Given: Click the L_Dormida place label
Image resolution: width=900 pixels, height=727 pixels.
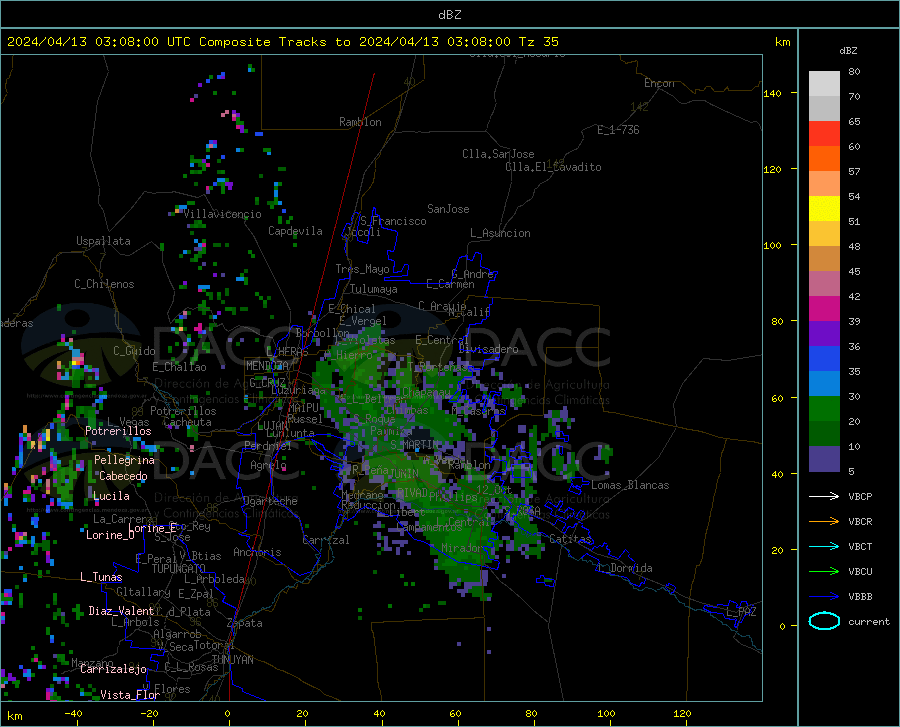Looking at the screenshot, I should click(x=624, y=568).
